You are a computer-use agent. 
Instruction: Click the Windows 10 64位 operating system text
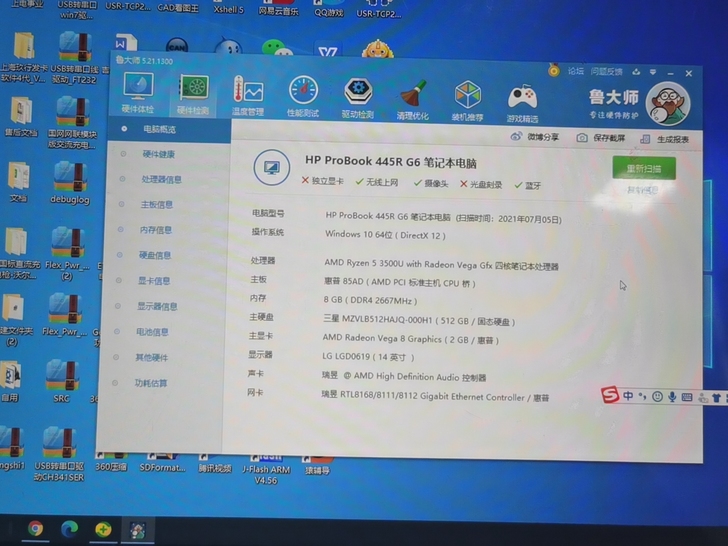[385, 235]
